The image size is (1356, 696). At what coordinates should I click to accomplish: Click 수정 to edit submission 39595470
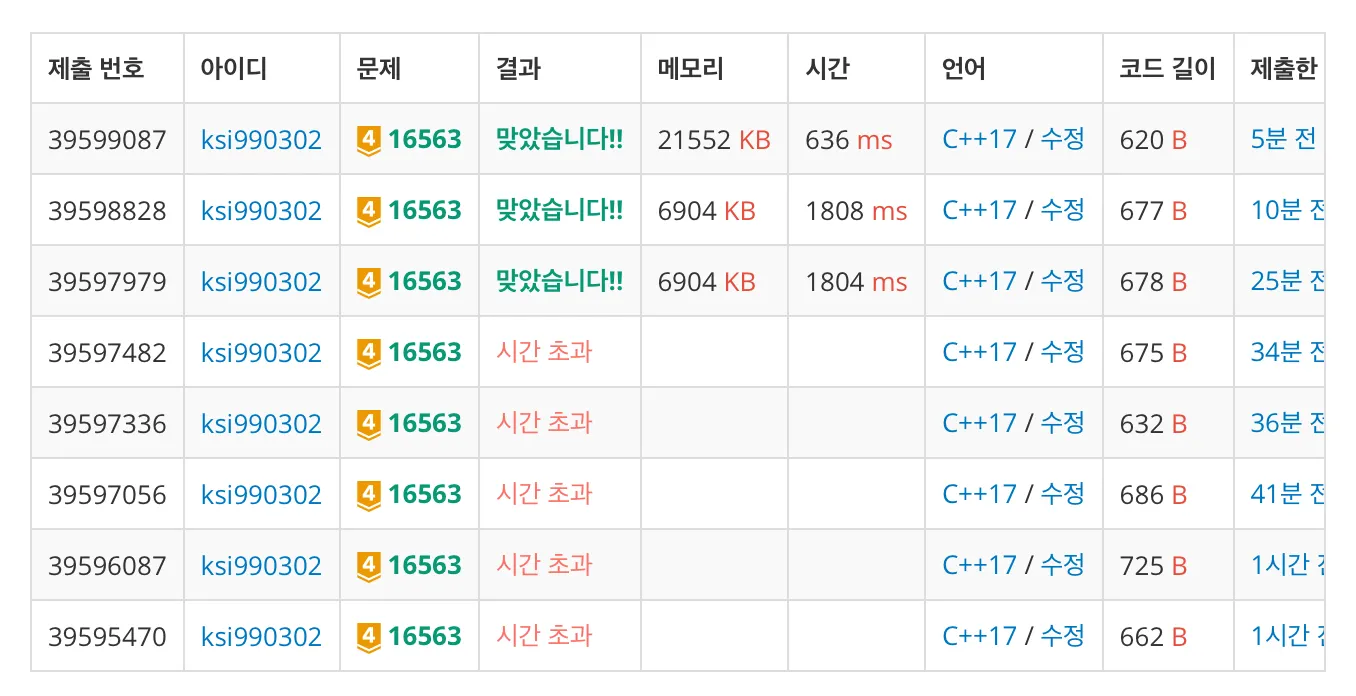pyautogui.click(x=1062, y=637)
